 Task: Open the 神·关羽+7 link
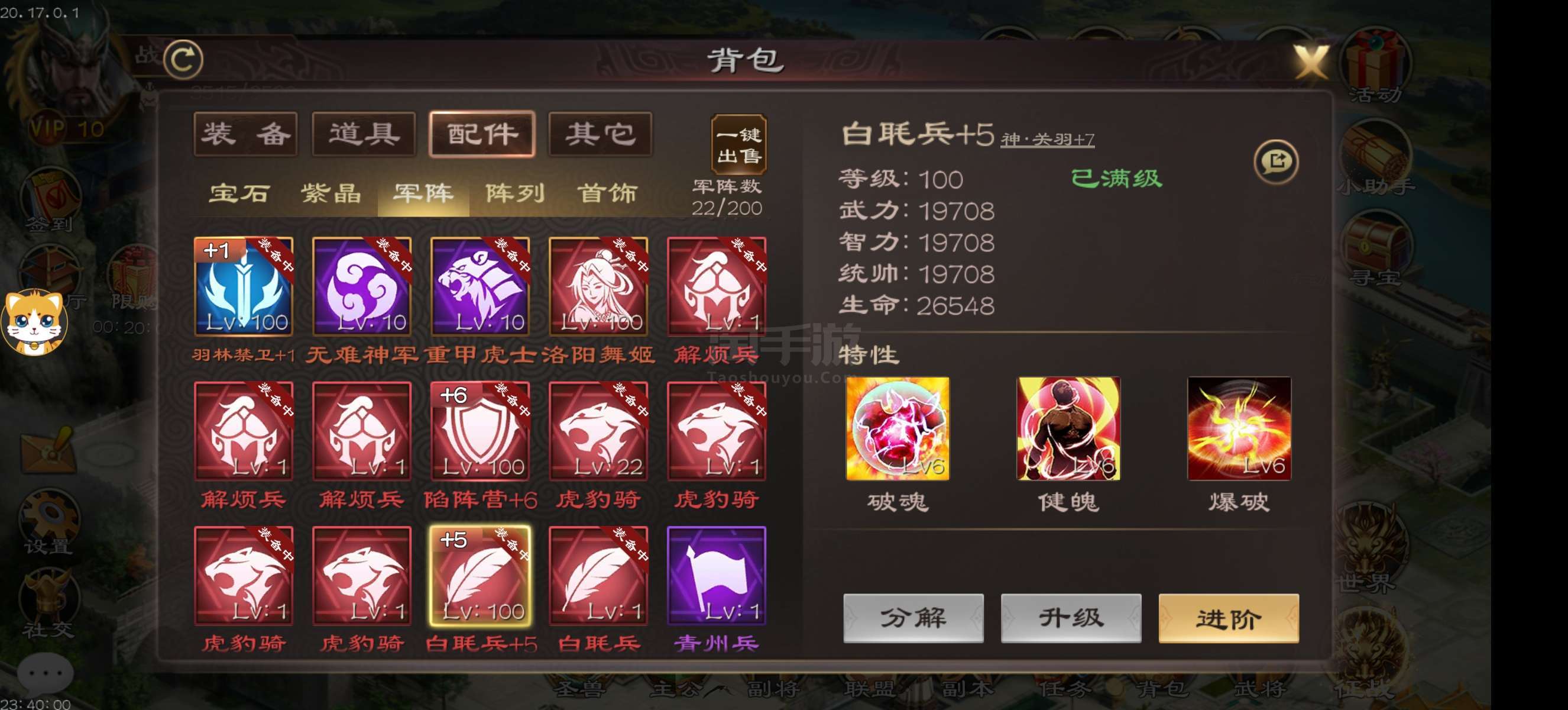point(1047,140)
